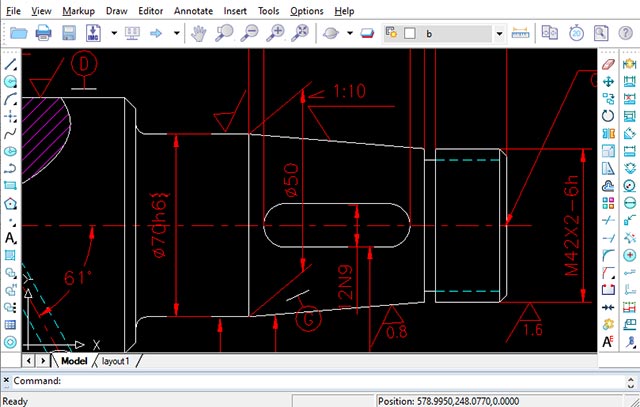Click the export to IMG icon
The width and height of the screenshot is (640, 407).
click(x=93, y=33)
